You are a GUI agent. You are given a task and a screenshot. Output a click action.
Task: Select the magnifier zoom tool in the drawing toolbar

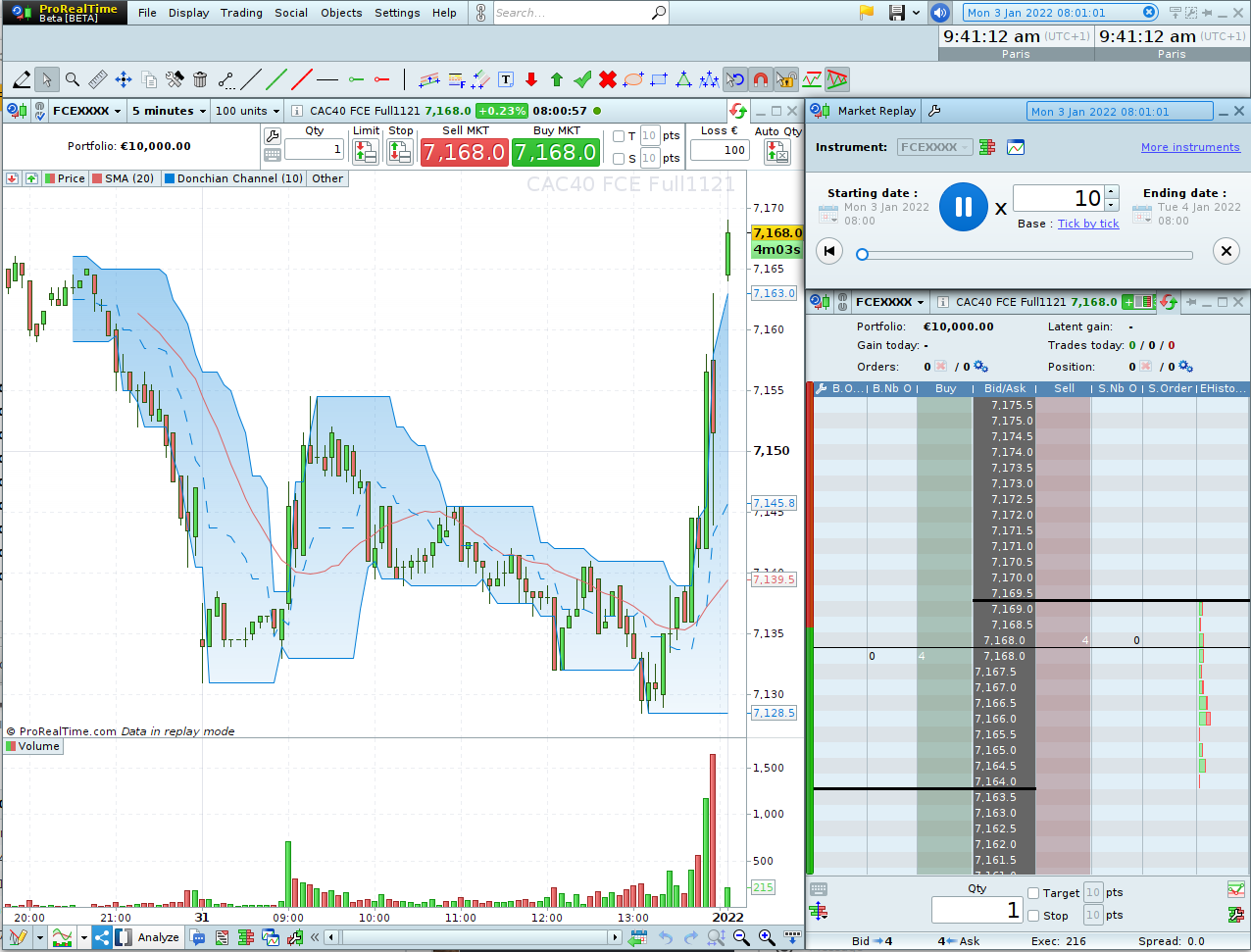pos(73,79)
